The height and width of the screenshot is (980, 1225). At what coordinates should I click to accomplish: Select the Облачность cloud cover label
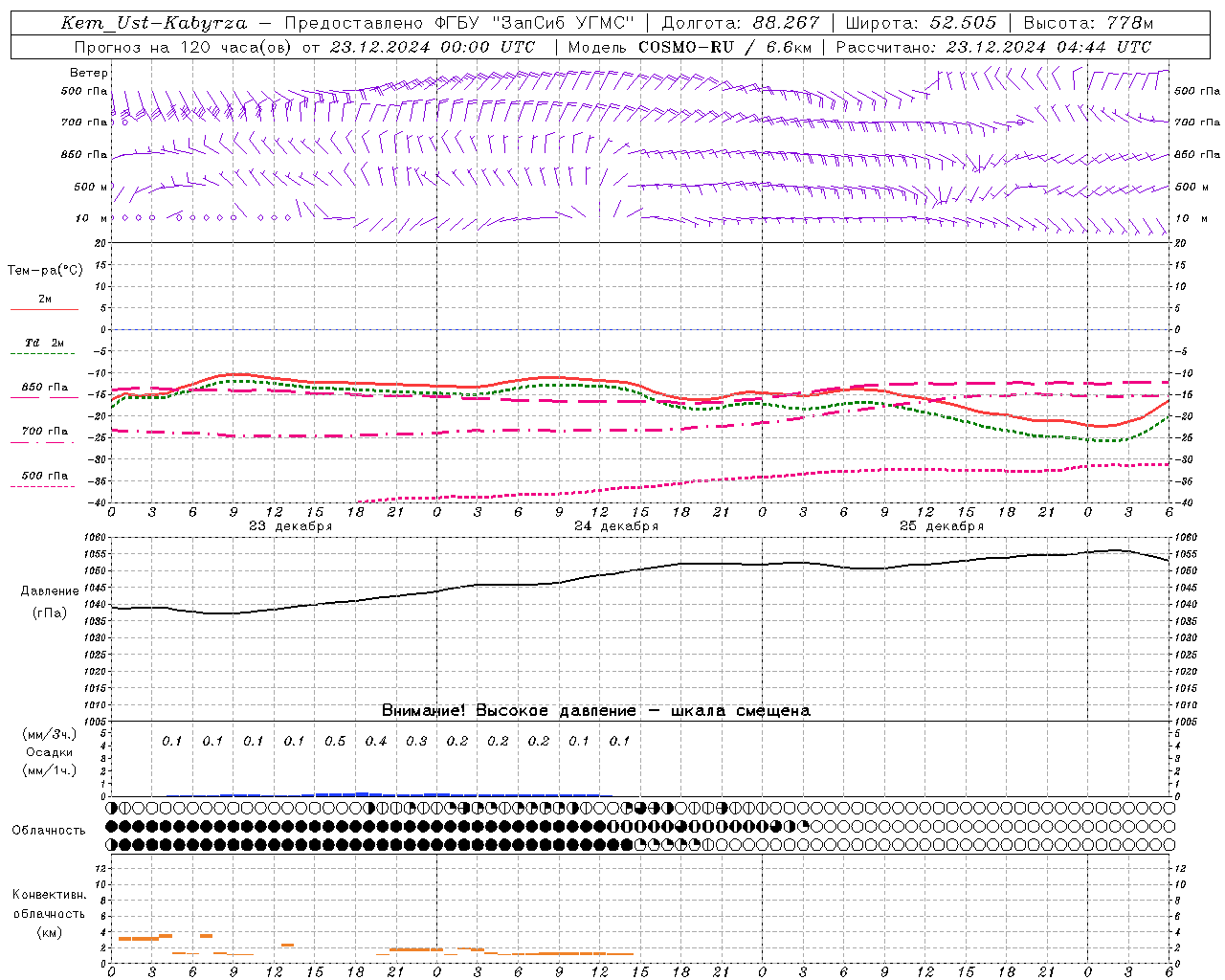[49, 831]
